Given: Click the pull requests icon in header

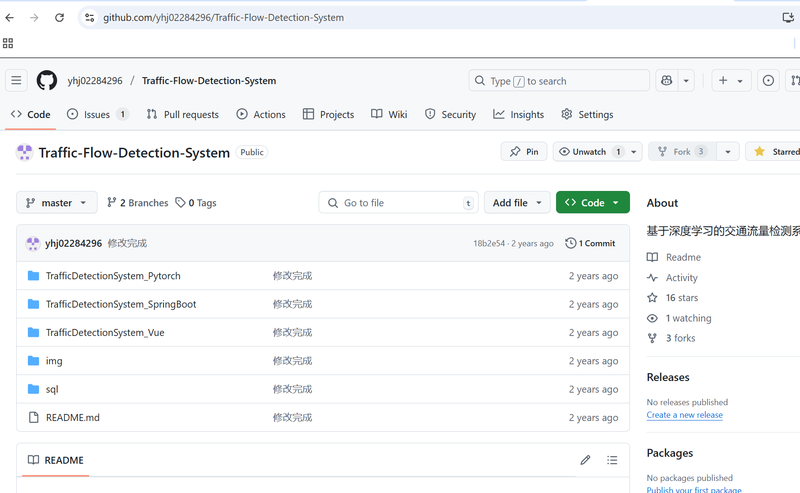Looking at the screenshot, I should coord(794,81).
